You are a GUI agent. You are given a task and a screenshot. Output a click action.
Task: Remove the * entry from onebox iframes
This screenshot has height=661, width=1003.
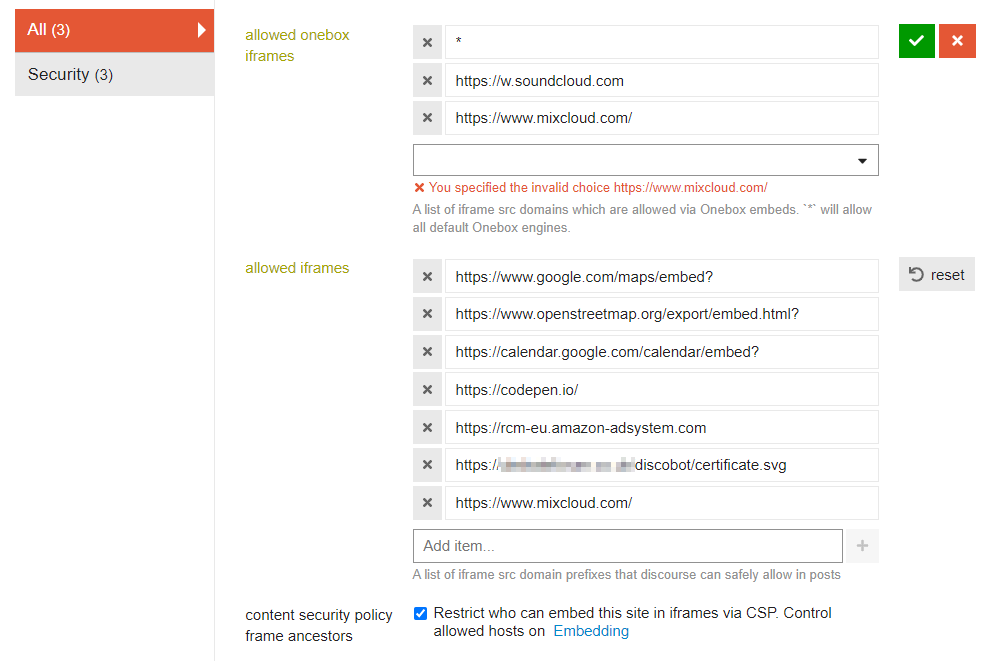[427, 42]
